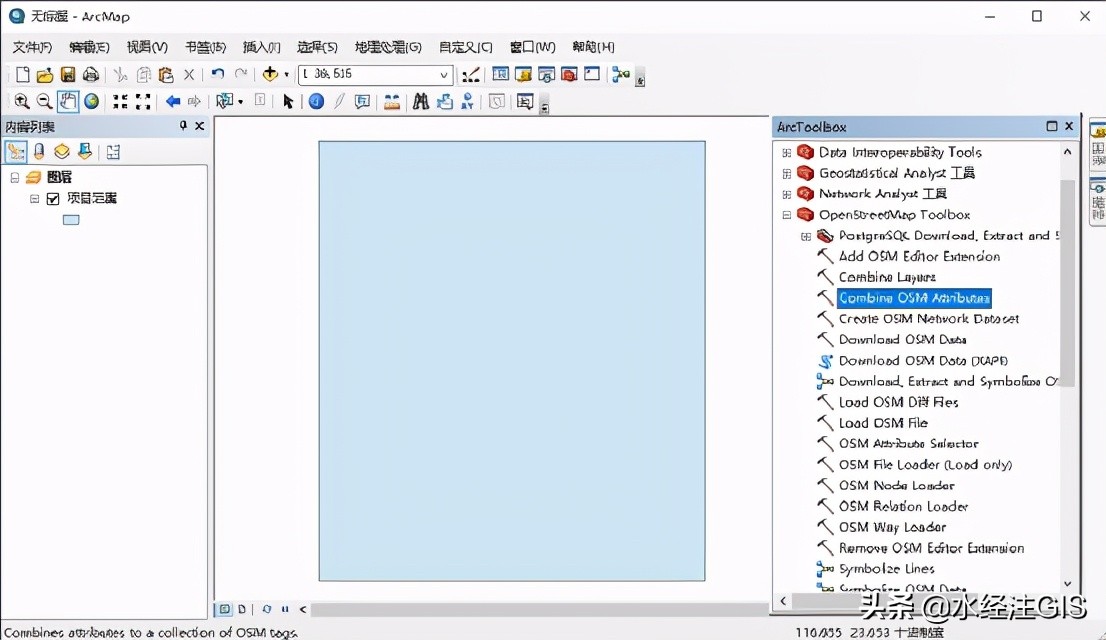This screenshot has width=1106, height=640.
Task: Select the Combine OSM Attributes tool
Action: pos(914,298)
